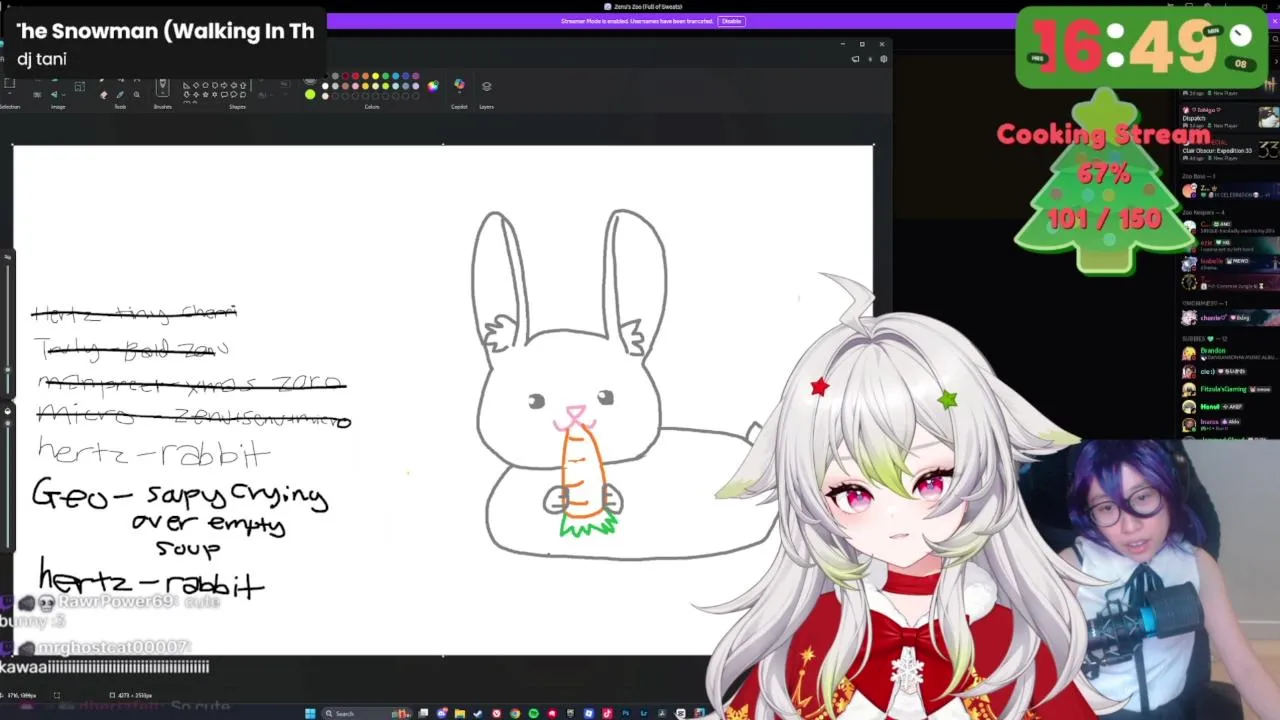This screenshot has width=1280, height=720.
Task: Open Photoshop from the taskbar
Action: [x=625, y=713]
